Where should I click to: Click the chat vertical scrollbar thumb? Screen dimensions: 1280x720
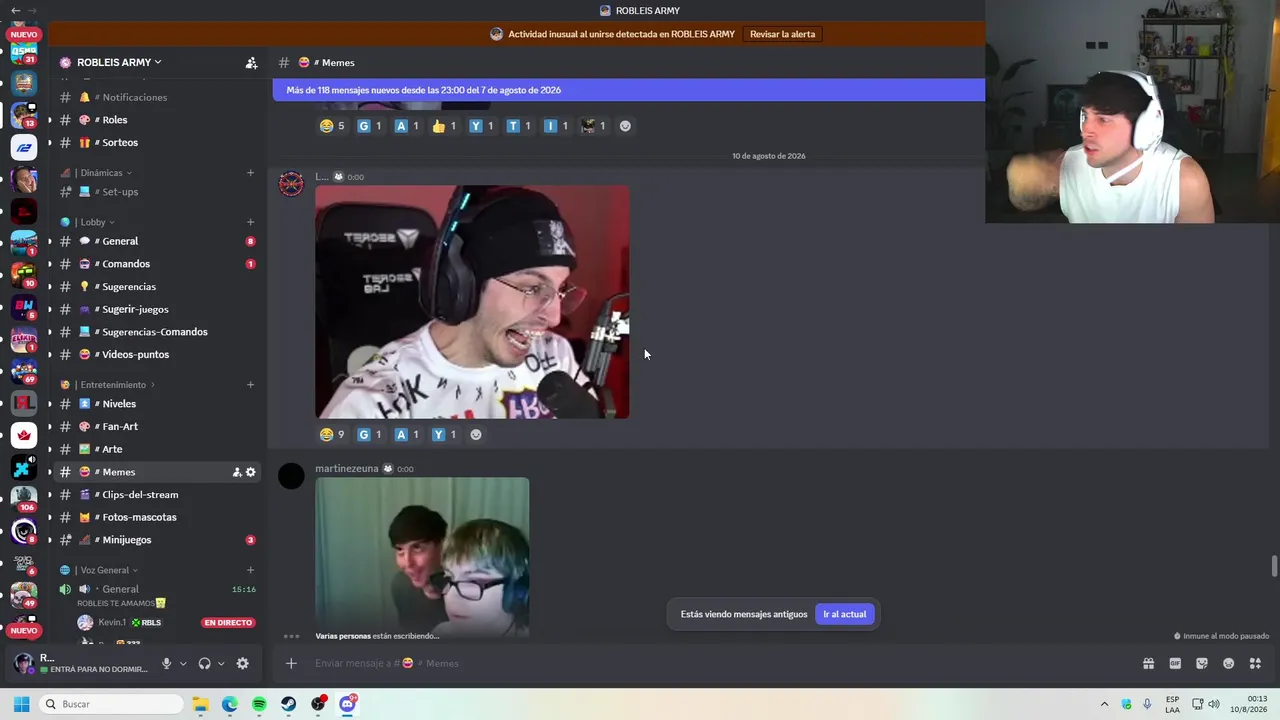(1274, 566)
